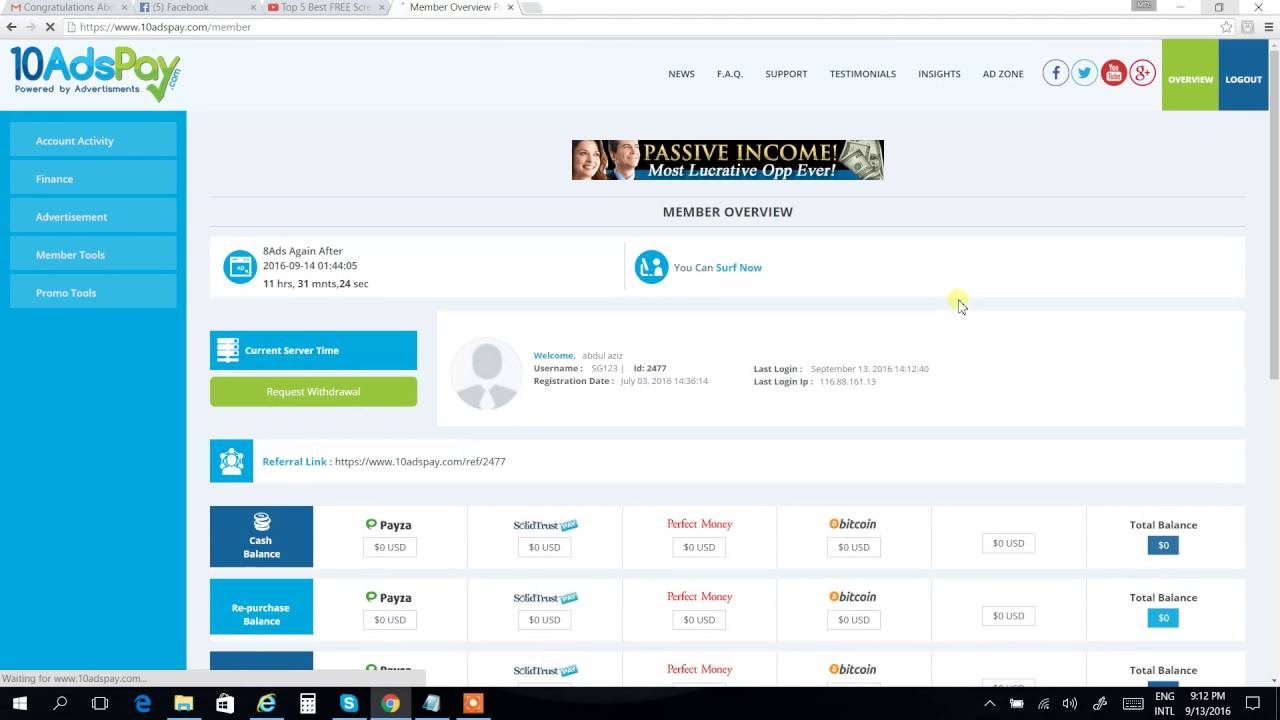Click the browser address bar
The image size is (1280, 720).
(x=640, y=27)
